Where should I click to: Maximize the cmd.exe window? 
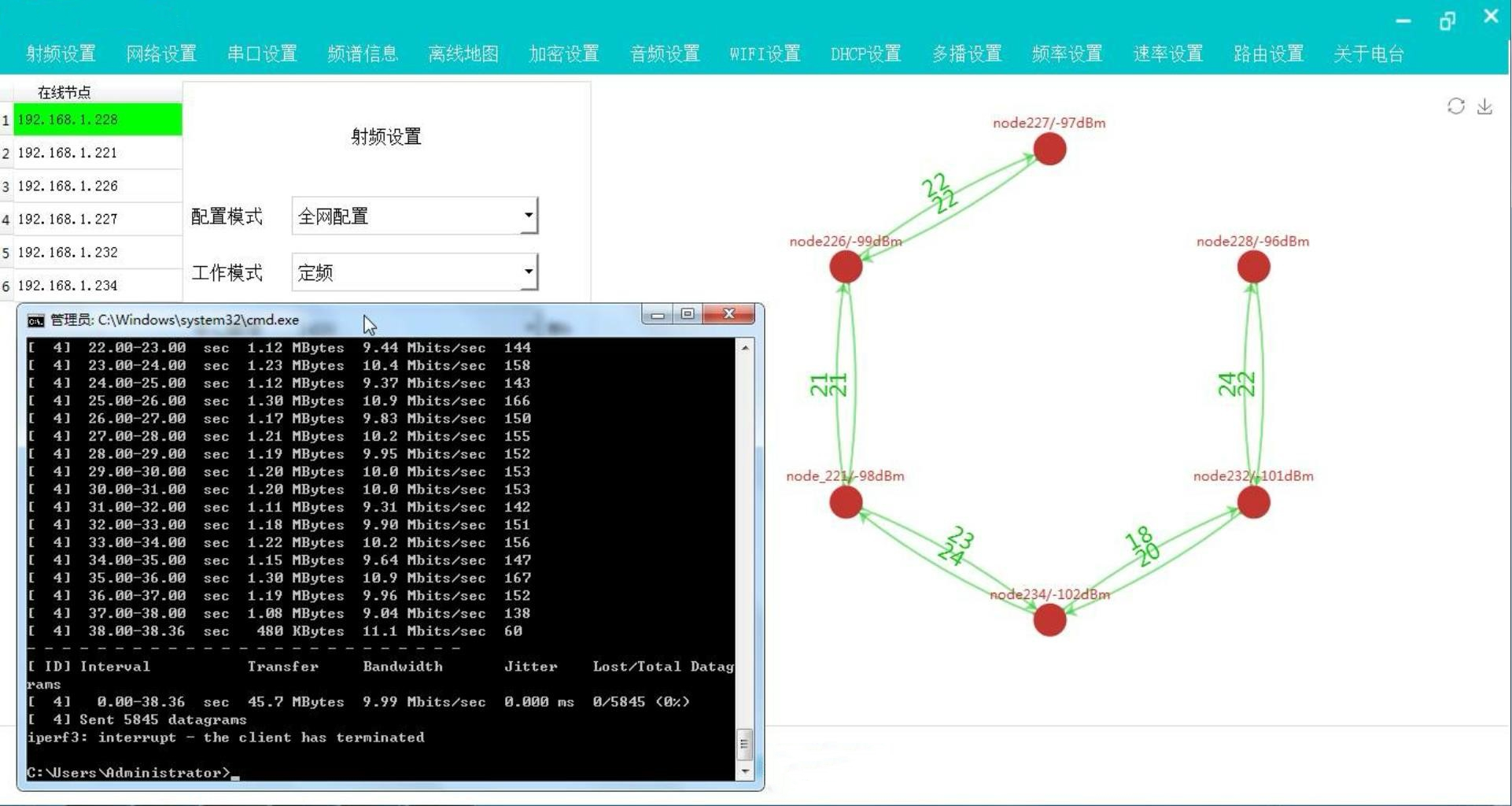tap(688, 315)
